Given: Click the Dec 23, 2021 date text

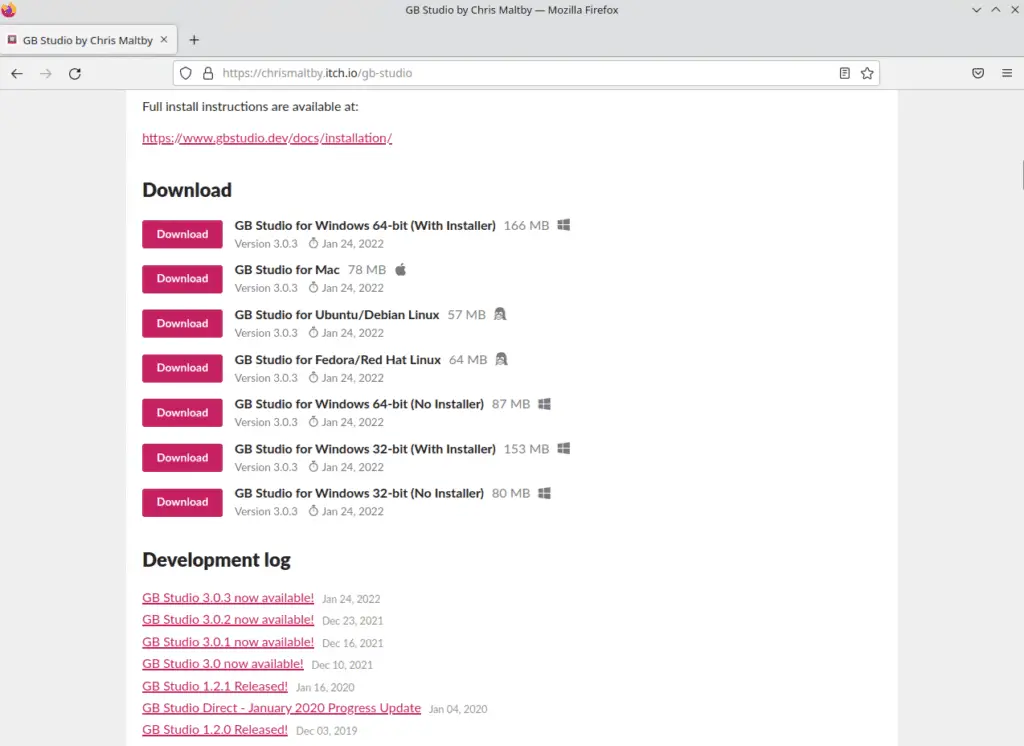Looking at the screenshot, I should 353,621.
